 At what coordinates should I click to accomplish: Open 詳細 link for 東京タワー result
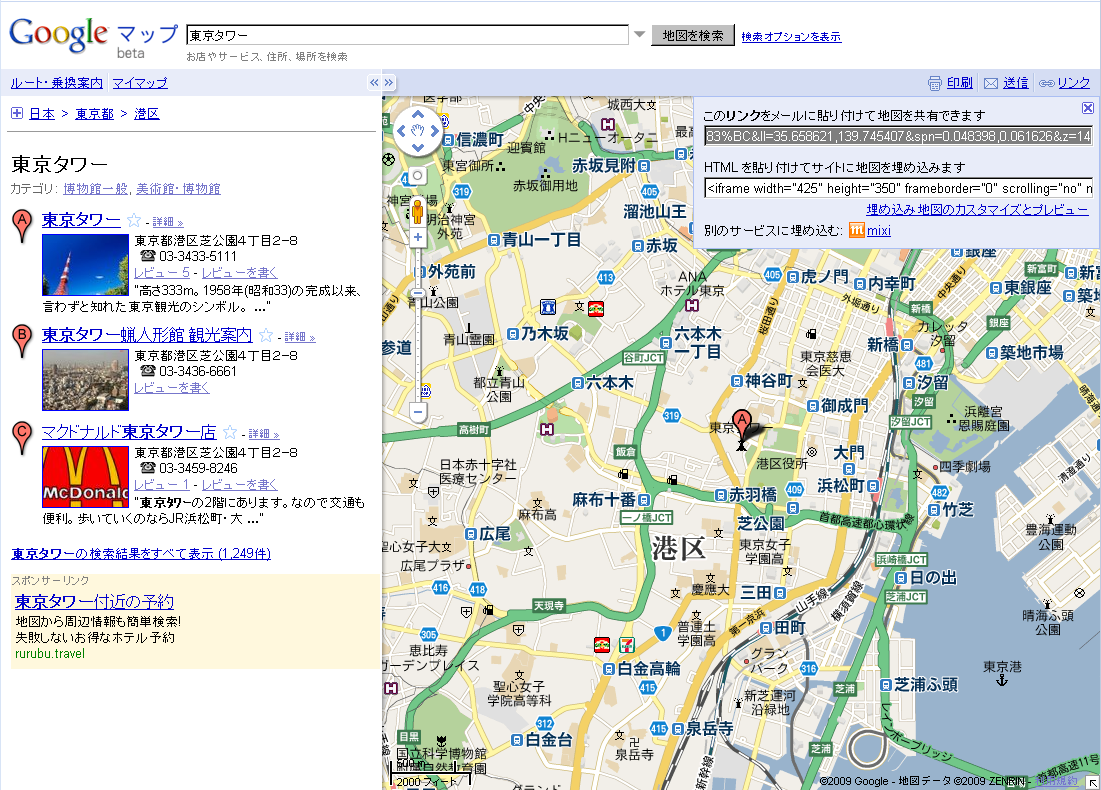point(168,223)
